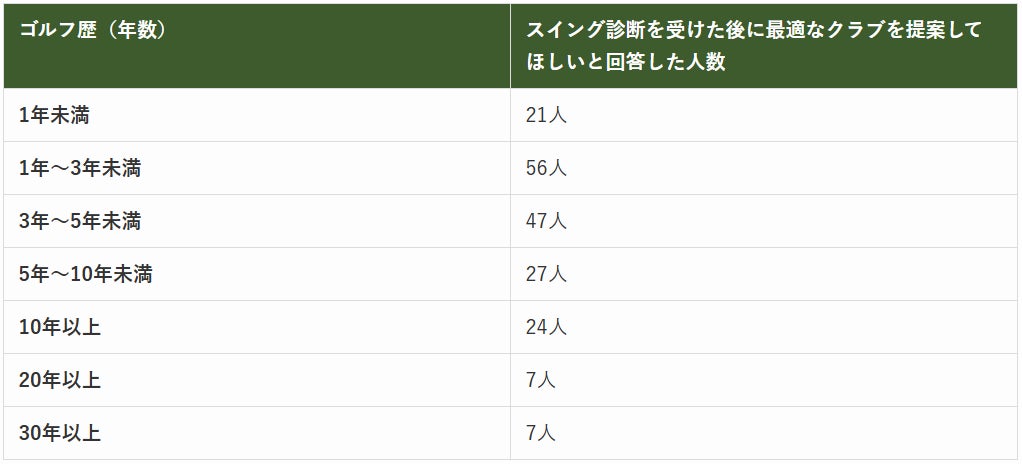Click the text ほしいと回答した人数 in header
Viewport: 1022px width, 464px height.
click(626, 62)
